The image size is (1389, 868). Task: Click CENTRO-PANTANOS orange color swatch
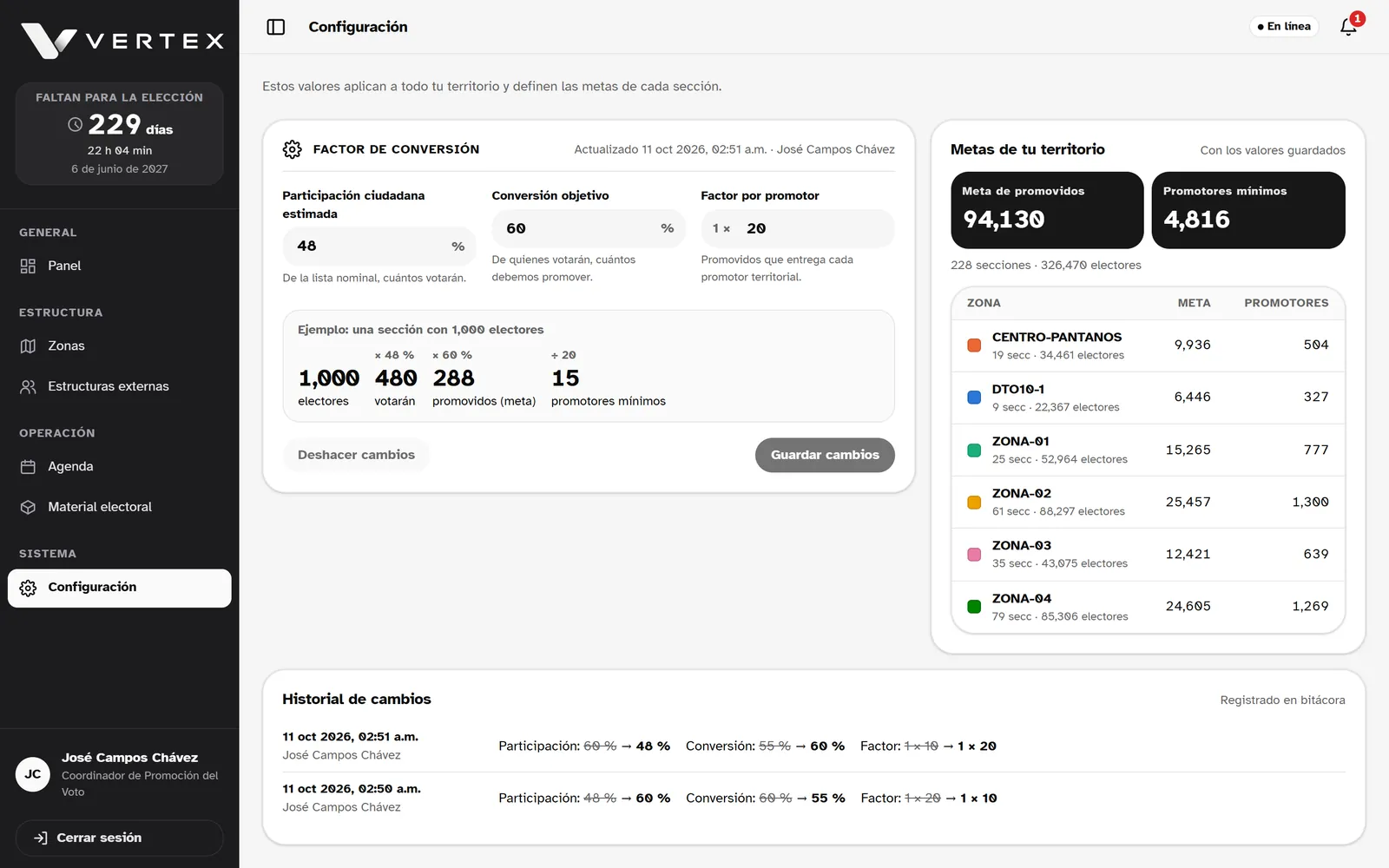point(974,345)
